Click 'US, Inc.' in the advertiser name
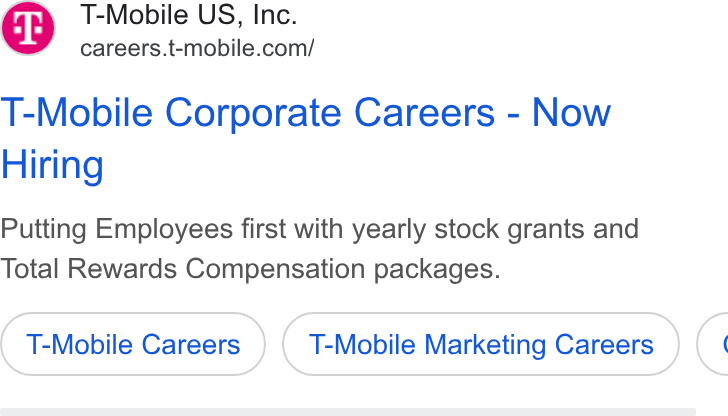The width and height of the screenshot is (728, 416). point(247,15)
